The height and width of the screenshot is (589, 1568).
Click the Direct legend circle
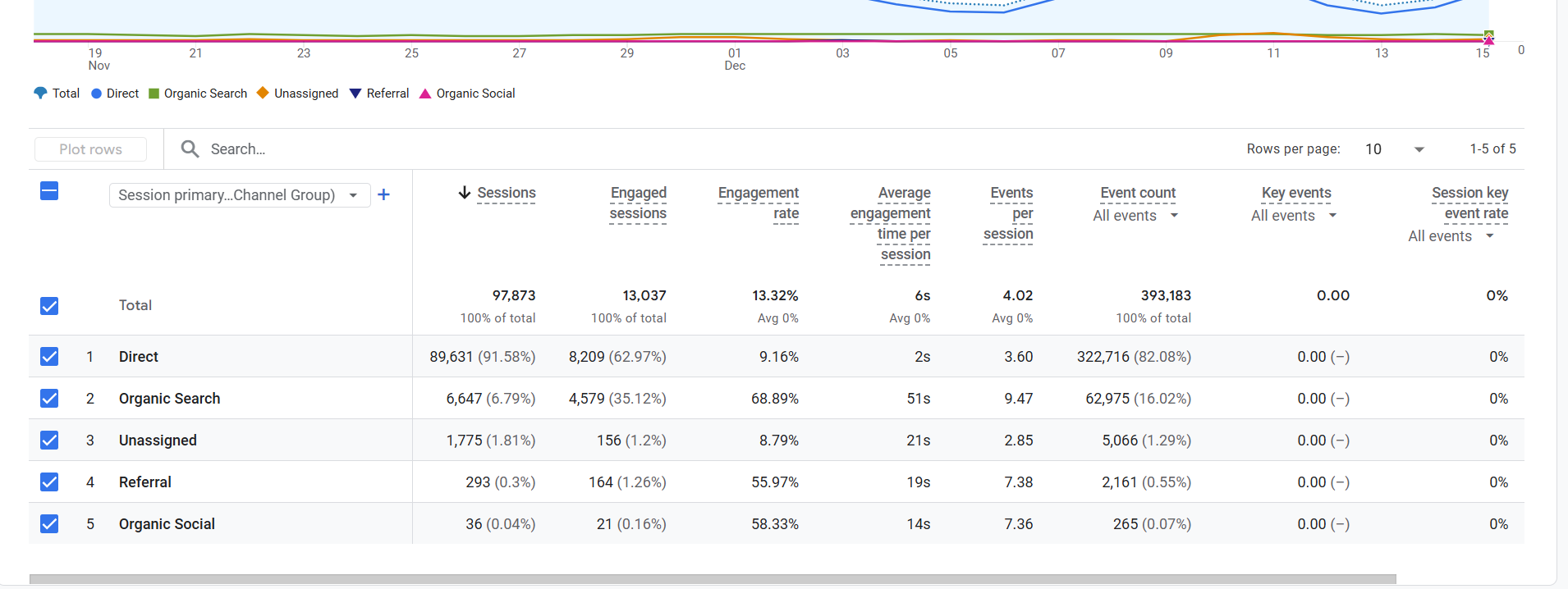(x=96, y=94)
